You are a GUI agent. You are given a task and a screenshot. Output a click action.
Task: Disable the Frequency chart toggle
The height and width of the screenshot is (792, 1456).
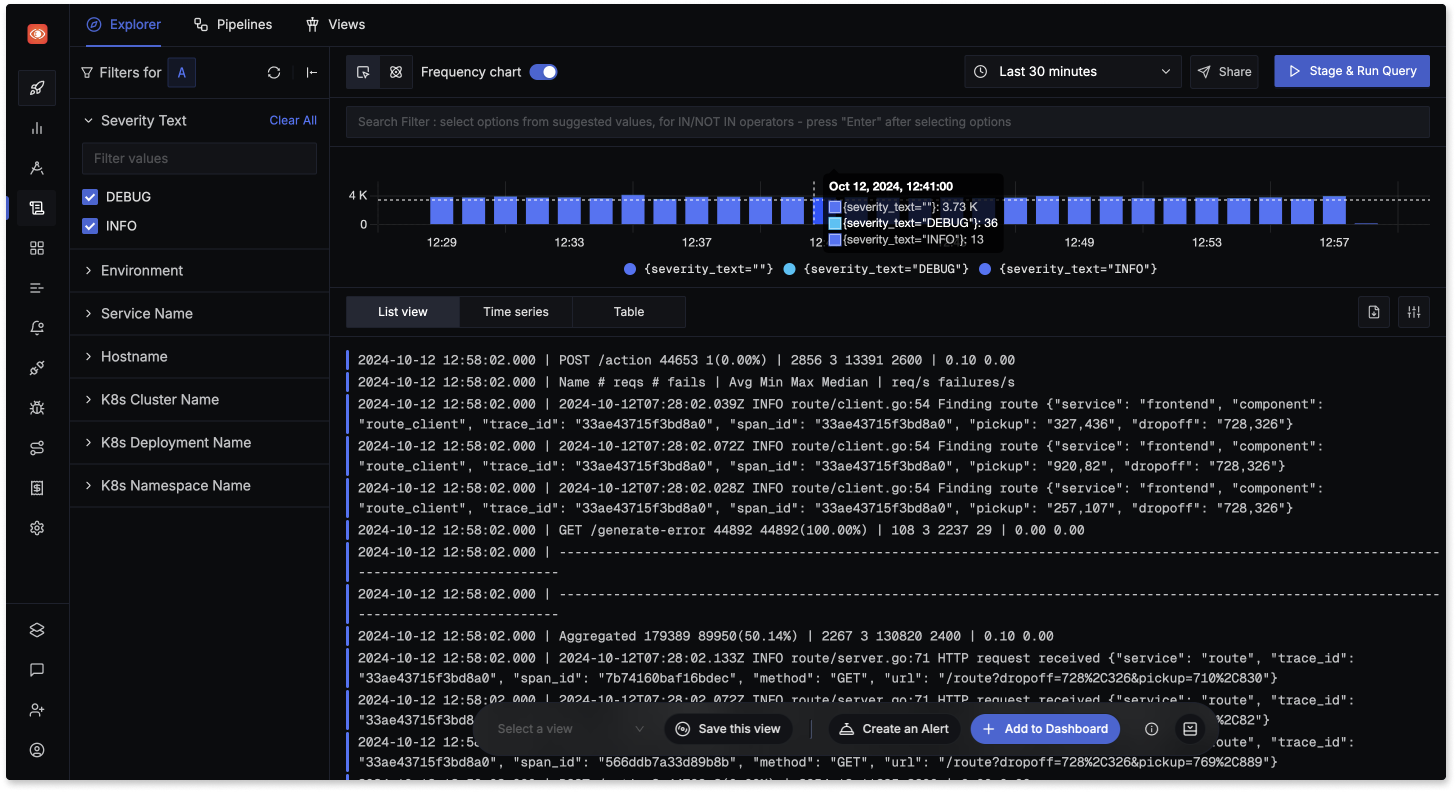(543, 72)
